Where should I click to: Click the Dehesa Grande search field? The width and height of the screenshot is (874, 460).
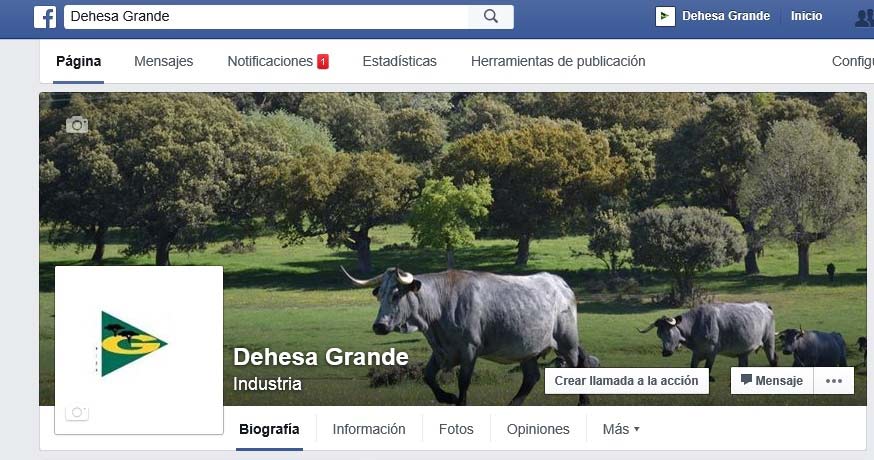pyautogui.click(x=266, y=17)
